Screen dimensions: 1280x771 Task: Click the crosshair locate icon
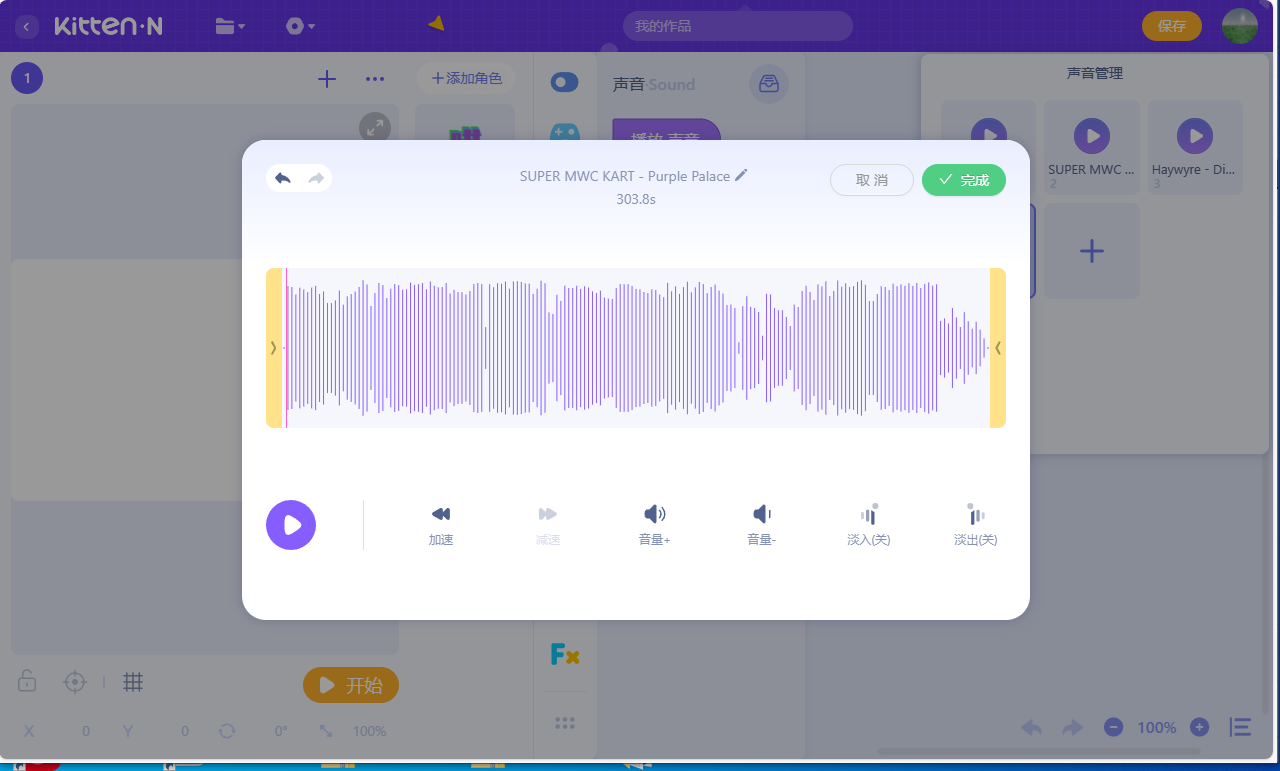pyautogui.click(x=75, y=682)
